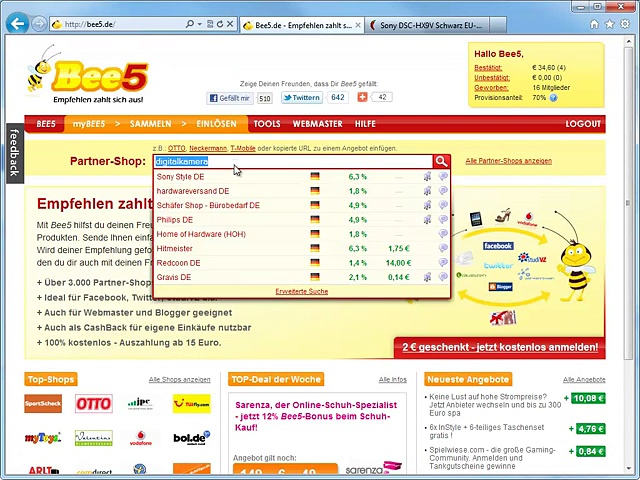Click the browser back arrow button

(x=17, y=23)
